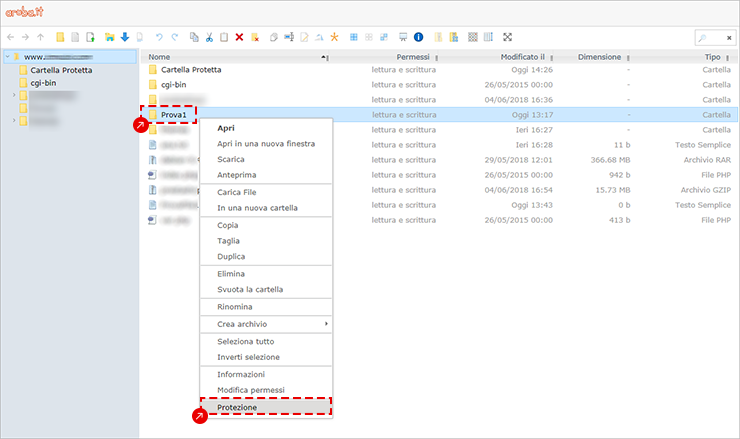Open preview with the easel icon
This screenshot has width=740, height=439.
(403, 37)
